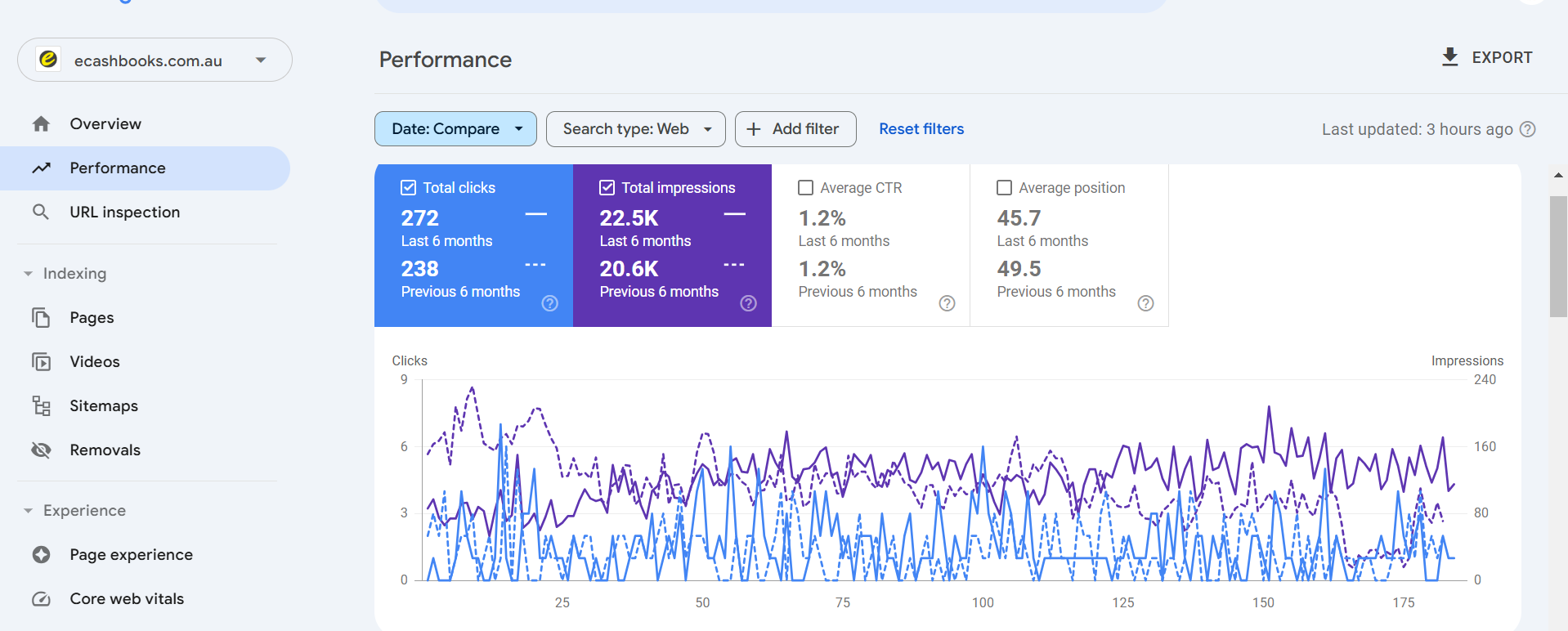Click help icon next to Last updated
Screen dimensions: 1568x631
coord(1527,129)
